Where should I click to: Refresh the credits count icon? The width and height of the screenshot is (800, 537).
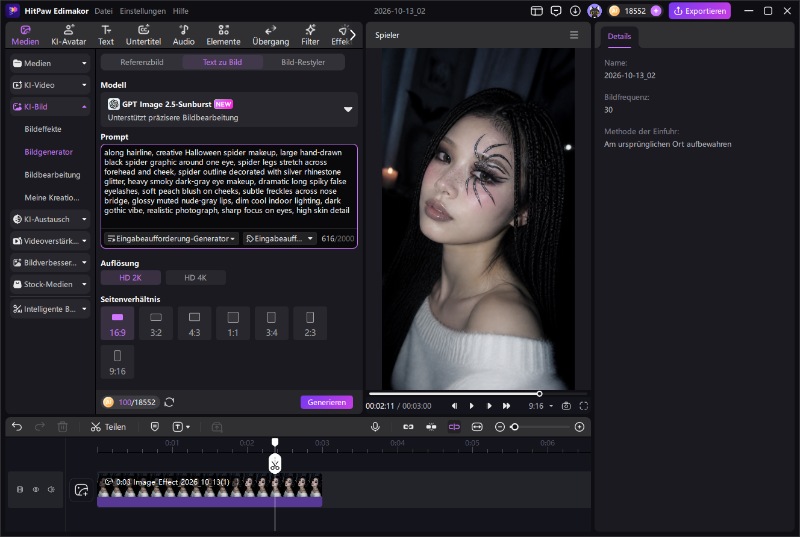point(169,402)
